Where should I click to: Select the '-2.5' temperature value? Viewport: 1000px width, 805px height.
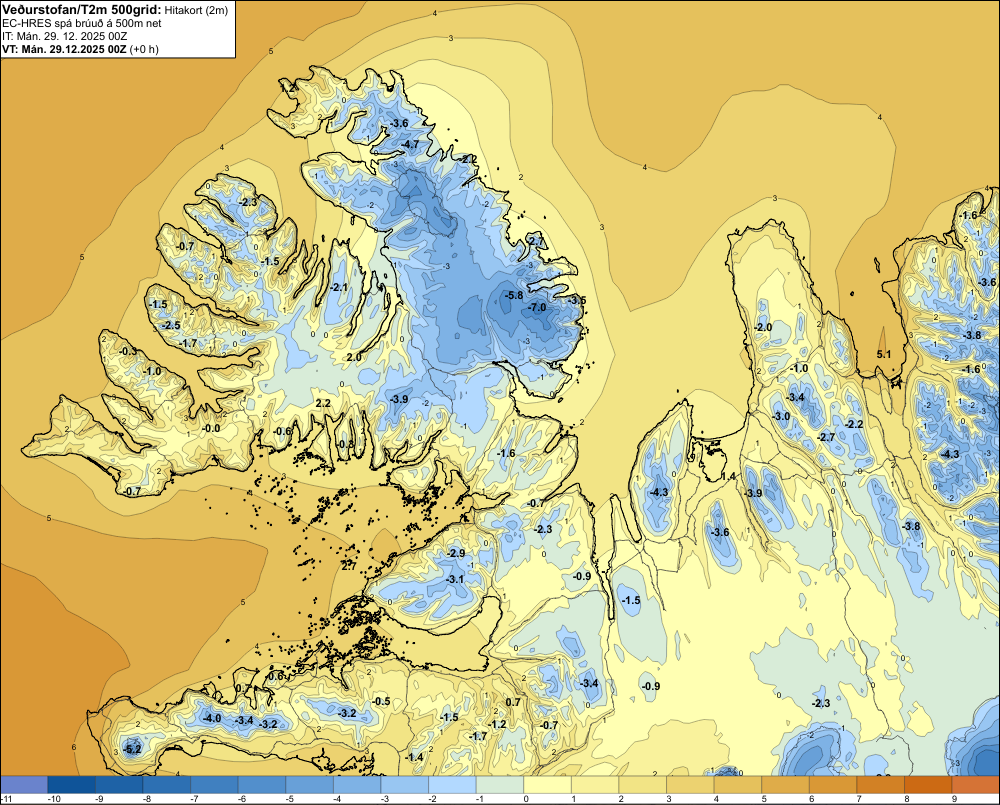(x=171, y=325)
